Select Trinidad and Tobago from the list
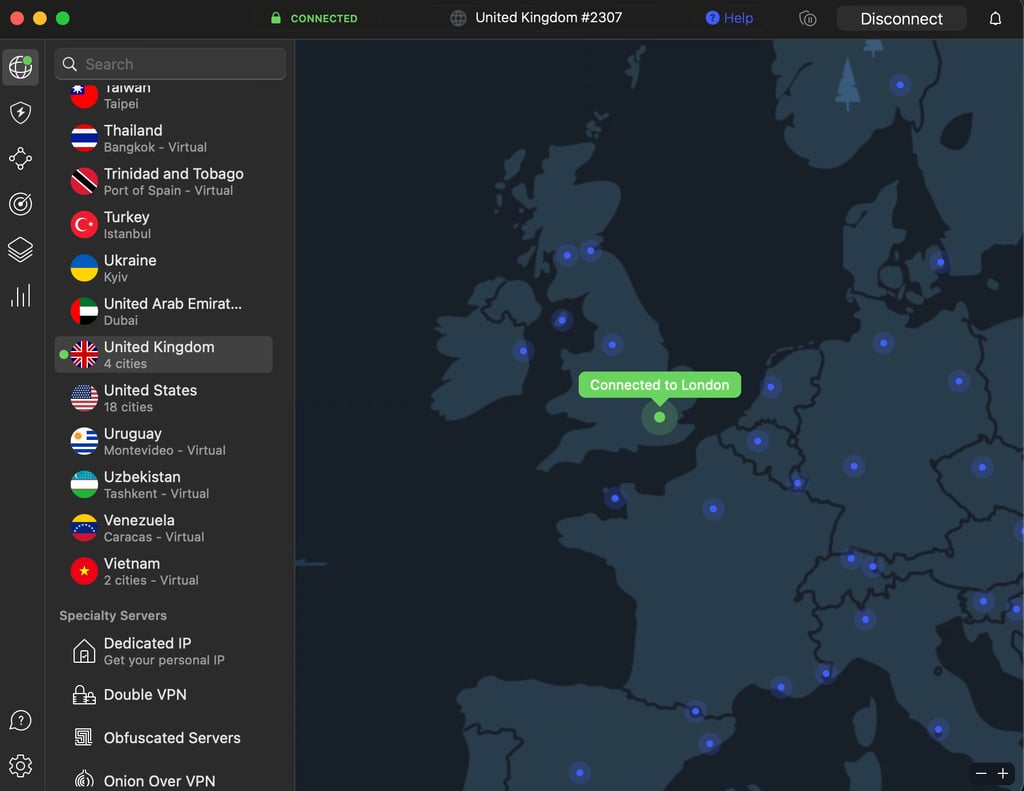The image size is (1024, 791). click(x=164, y=182)
